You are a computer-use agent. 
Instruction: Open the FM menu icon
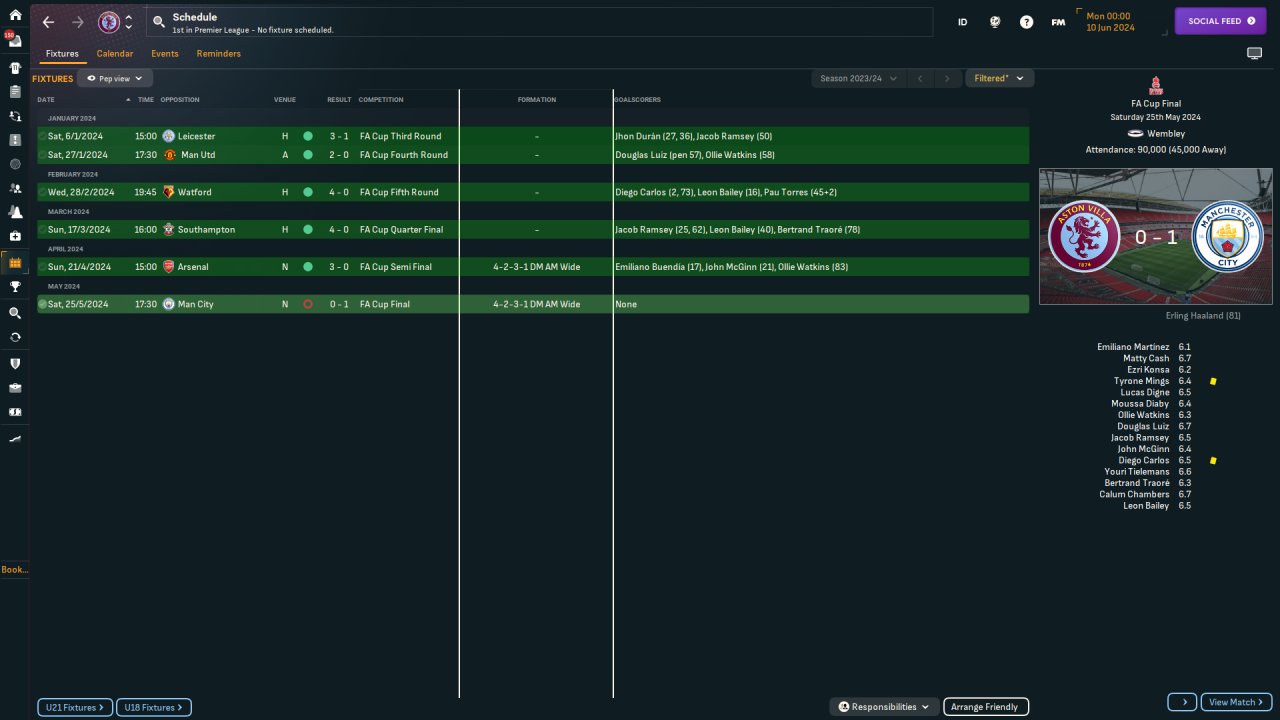(1058, 22)
